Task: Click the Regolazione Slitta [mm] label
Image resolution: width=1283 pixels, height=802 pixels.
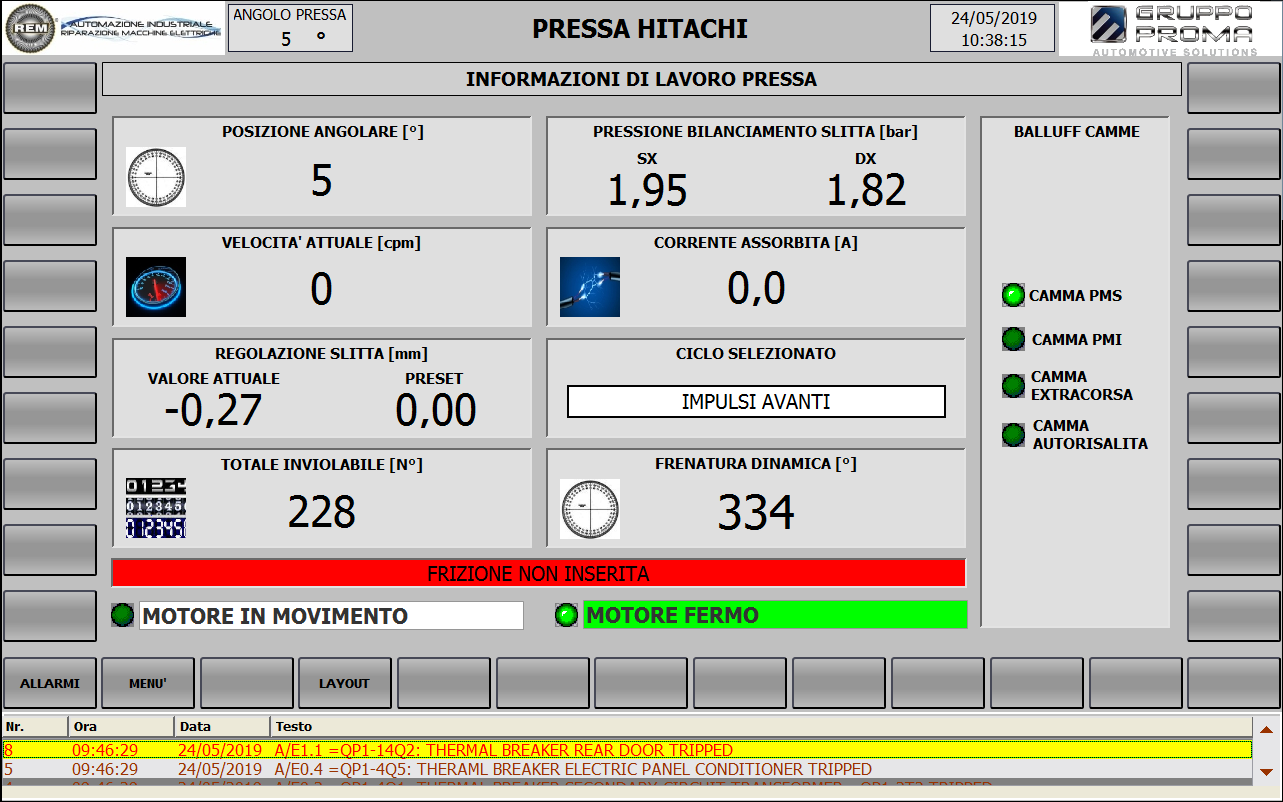Action: click(322, 353)
